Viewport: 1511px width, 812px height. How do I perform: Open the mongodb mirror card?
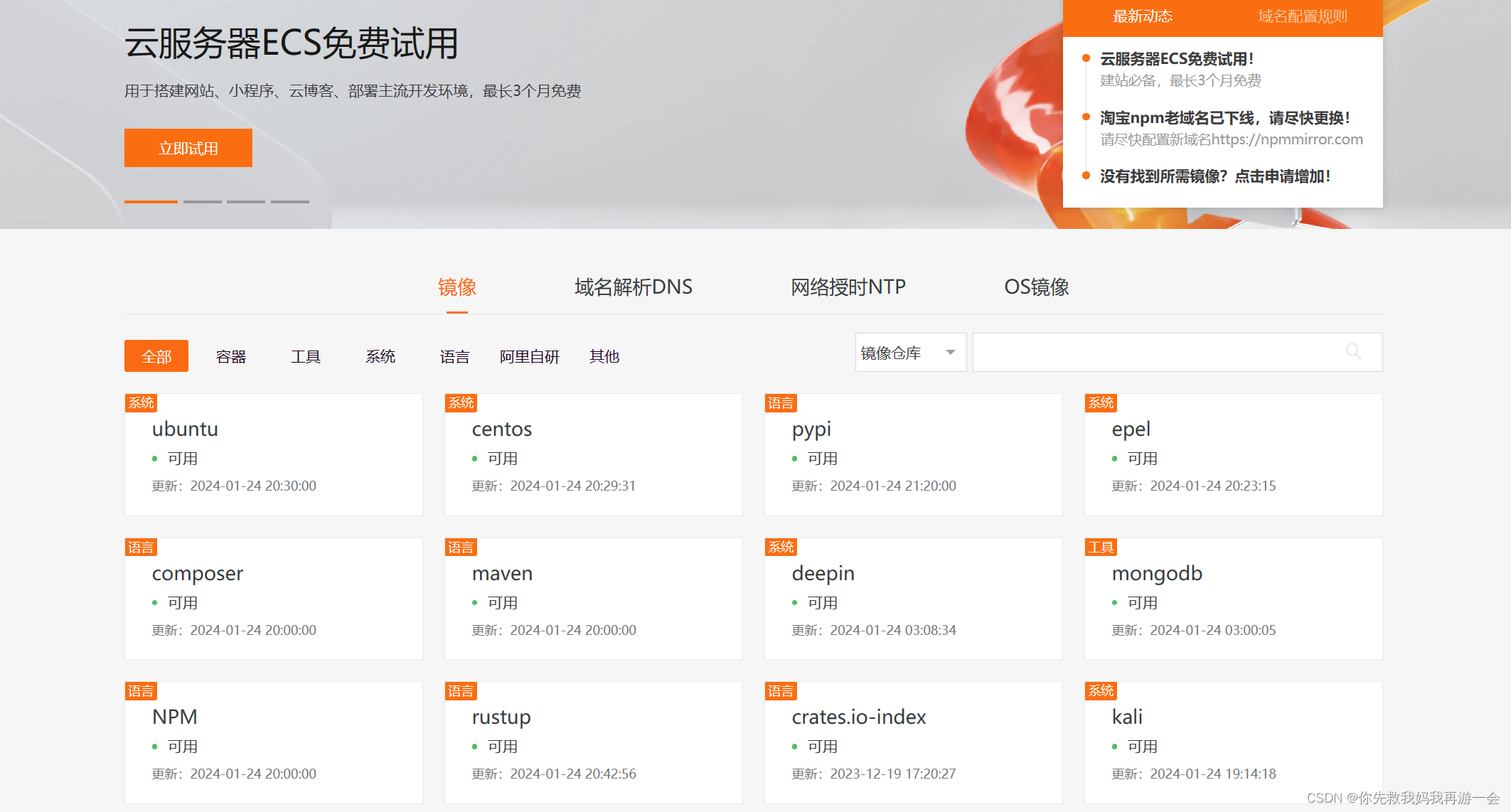pos(1234,599)
